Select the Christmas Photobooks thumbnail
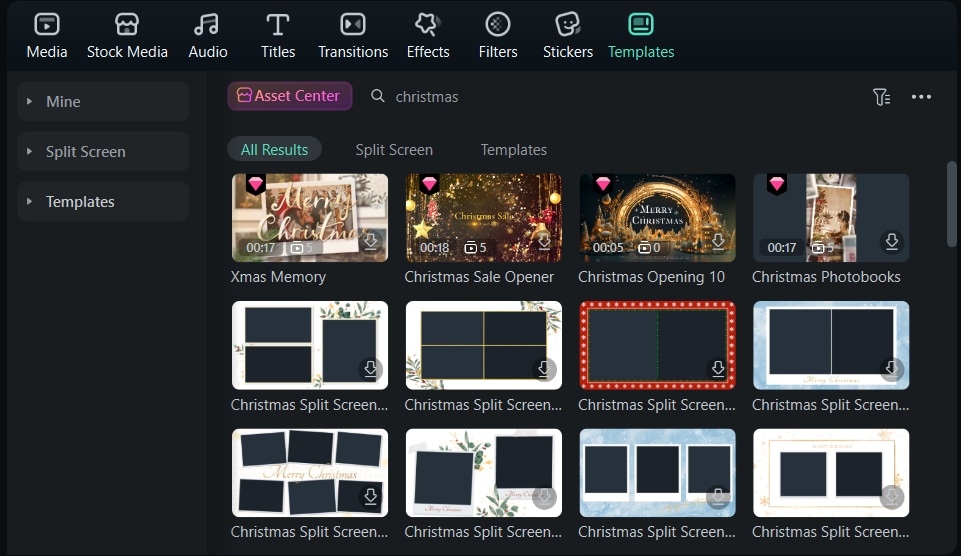Image resolution: width=961 pixels, height=556 pixels. pos(831,218)
